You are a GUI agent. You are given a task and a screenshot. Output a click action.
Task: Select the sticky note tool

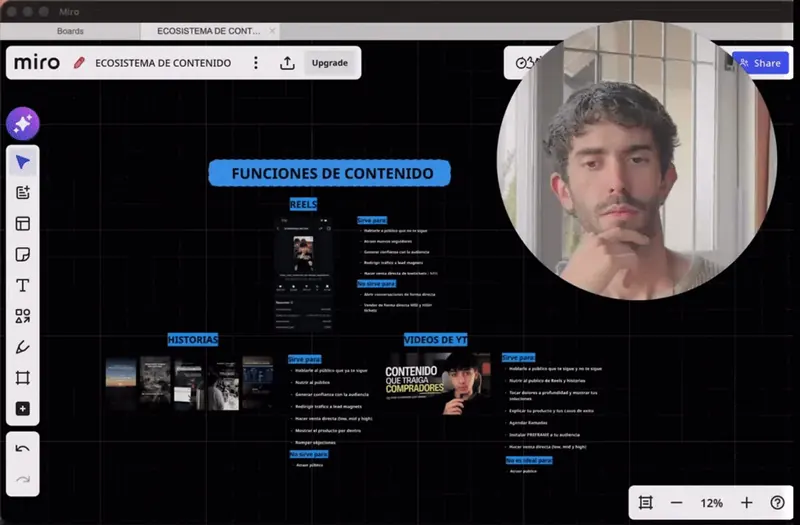pyautogui.click(x=22, y=254)
